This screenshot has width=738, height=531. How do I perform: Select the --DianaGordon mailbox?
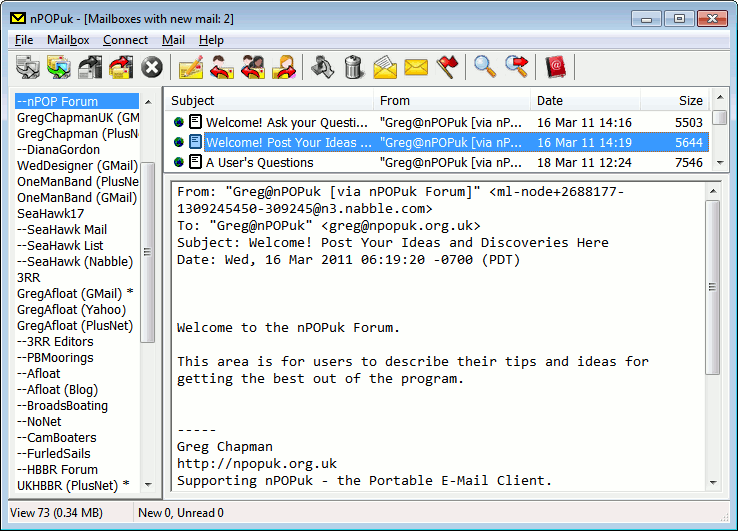coord(77,149)
